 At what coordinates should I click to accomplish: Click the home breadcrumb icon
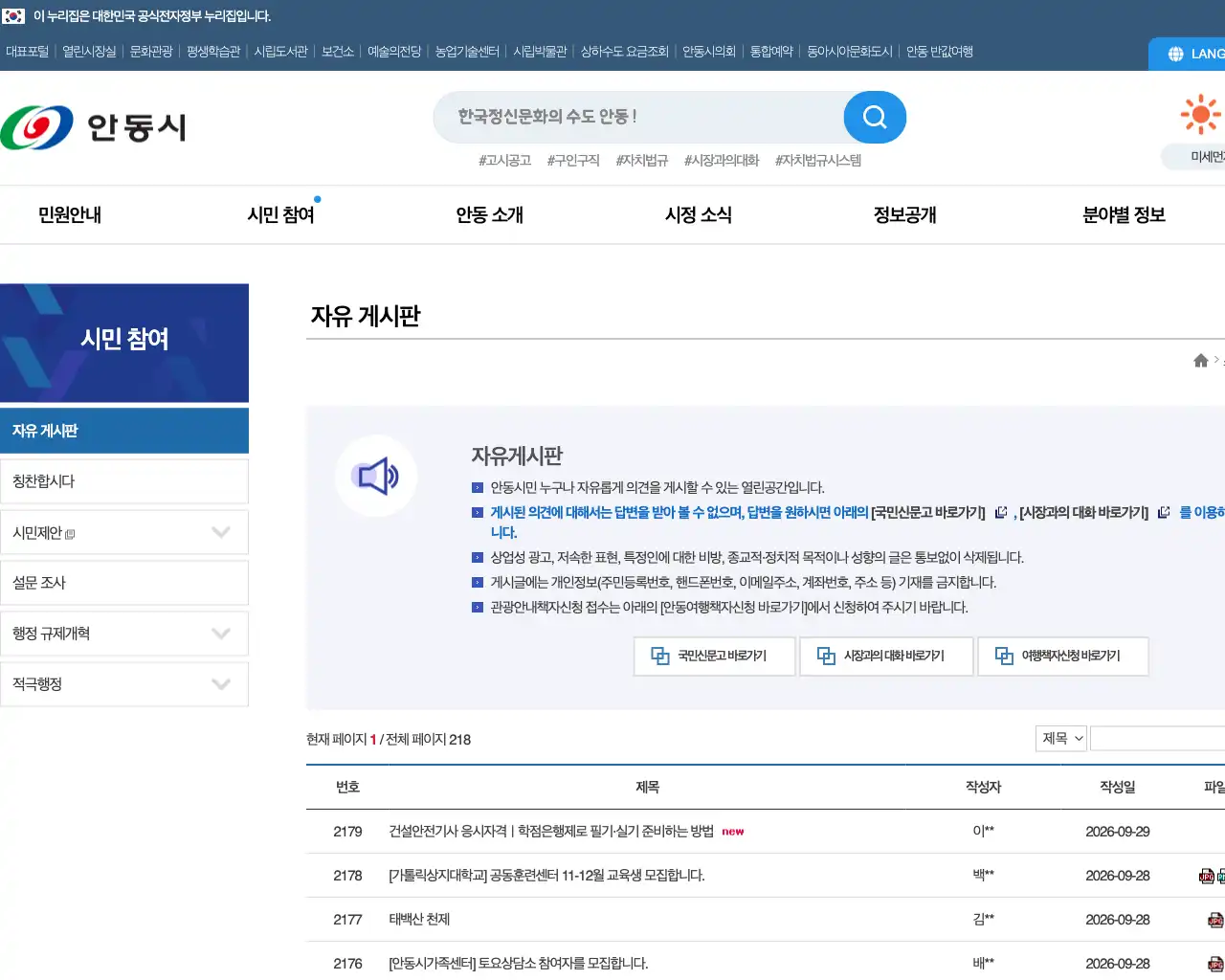[x=1201, y=360]
